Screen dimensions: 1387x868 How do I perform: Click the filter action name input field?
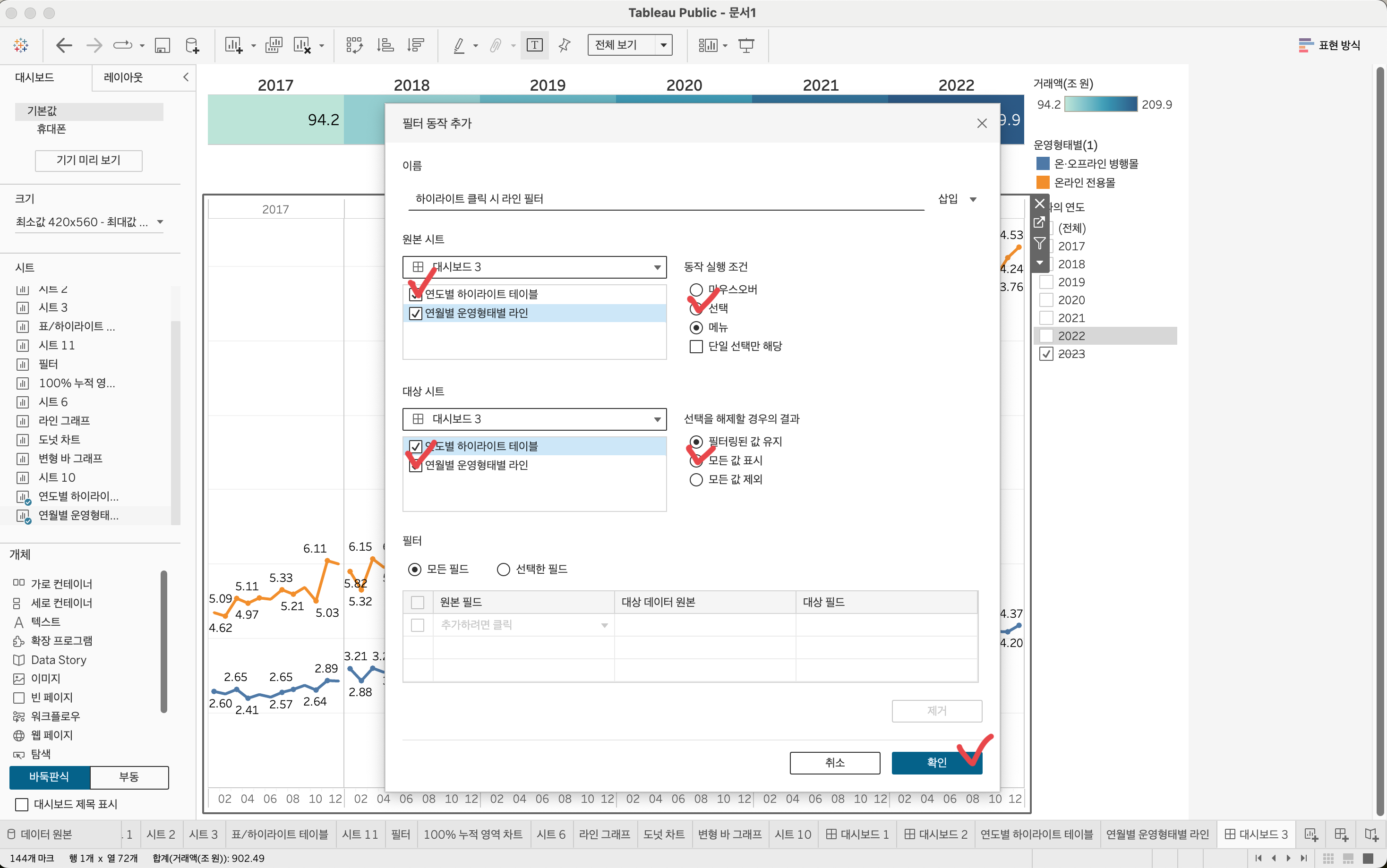click(x=666, y=199)
